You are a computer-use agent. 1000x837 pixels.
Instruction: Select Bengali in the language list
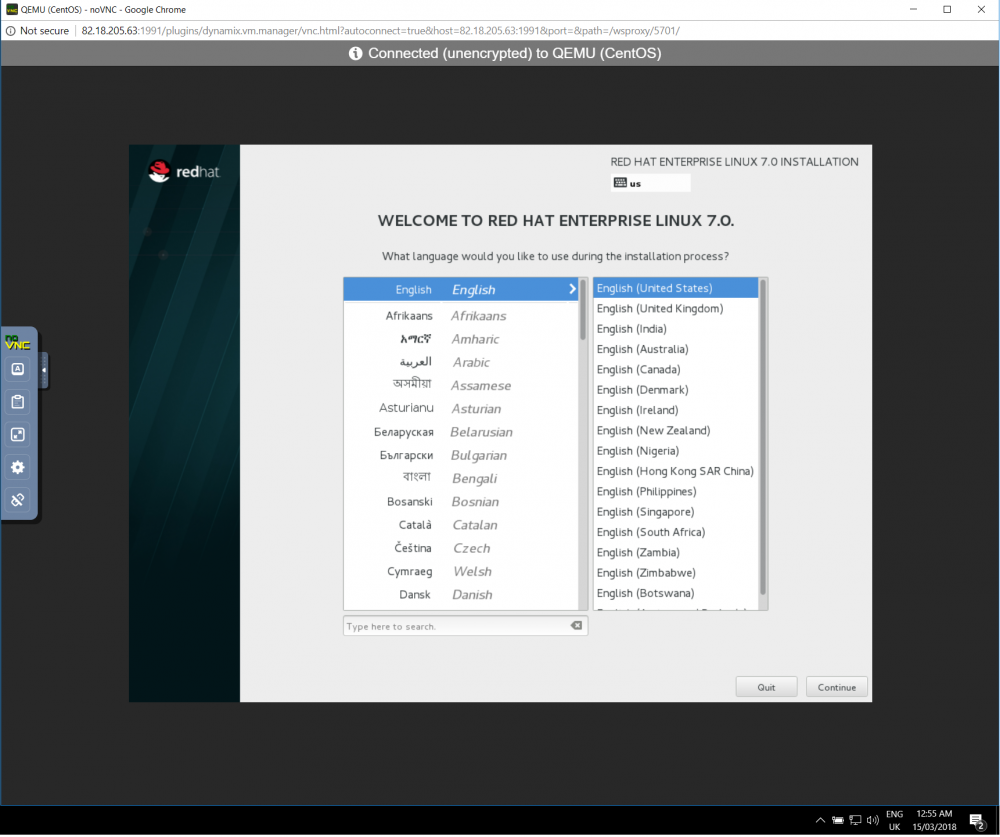(x=460, y=478)
